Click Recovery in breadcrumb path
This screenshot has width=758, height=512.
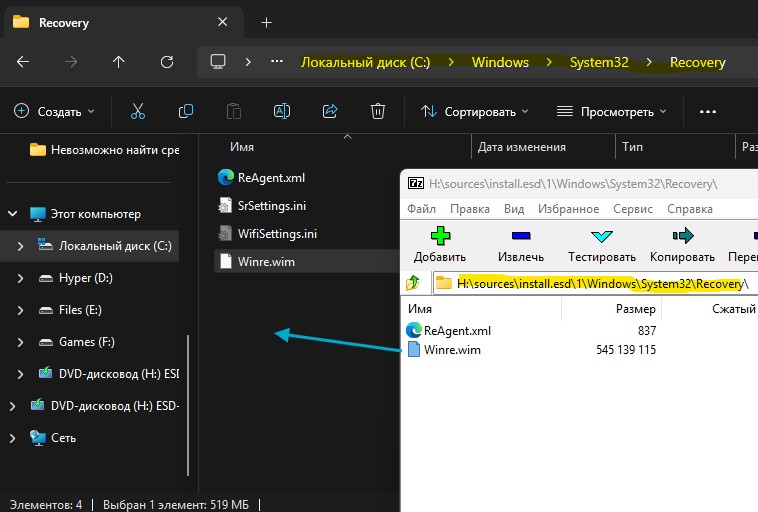click(698, 62)
